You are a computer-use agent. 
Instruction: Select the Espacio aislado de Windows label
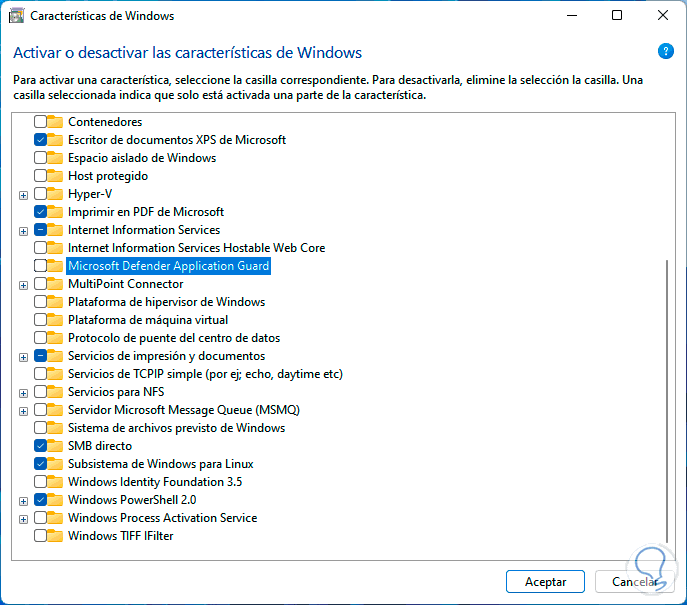coord(142,158)
